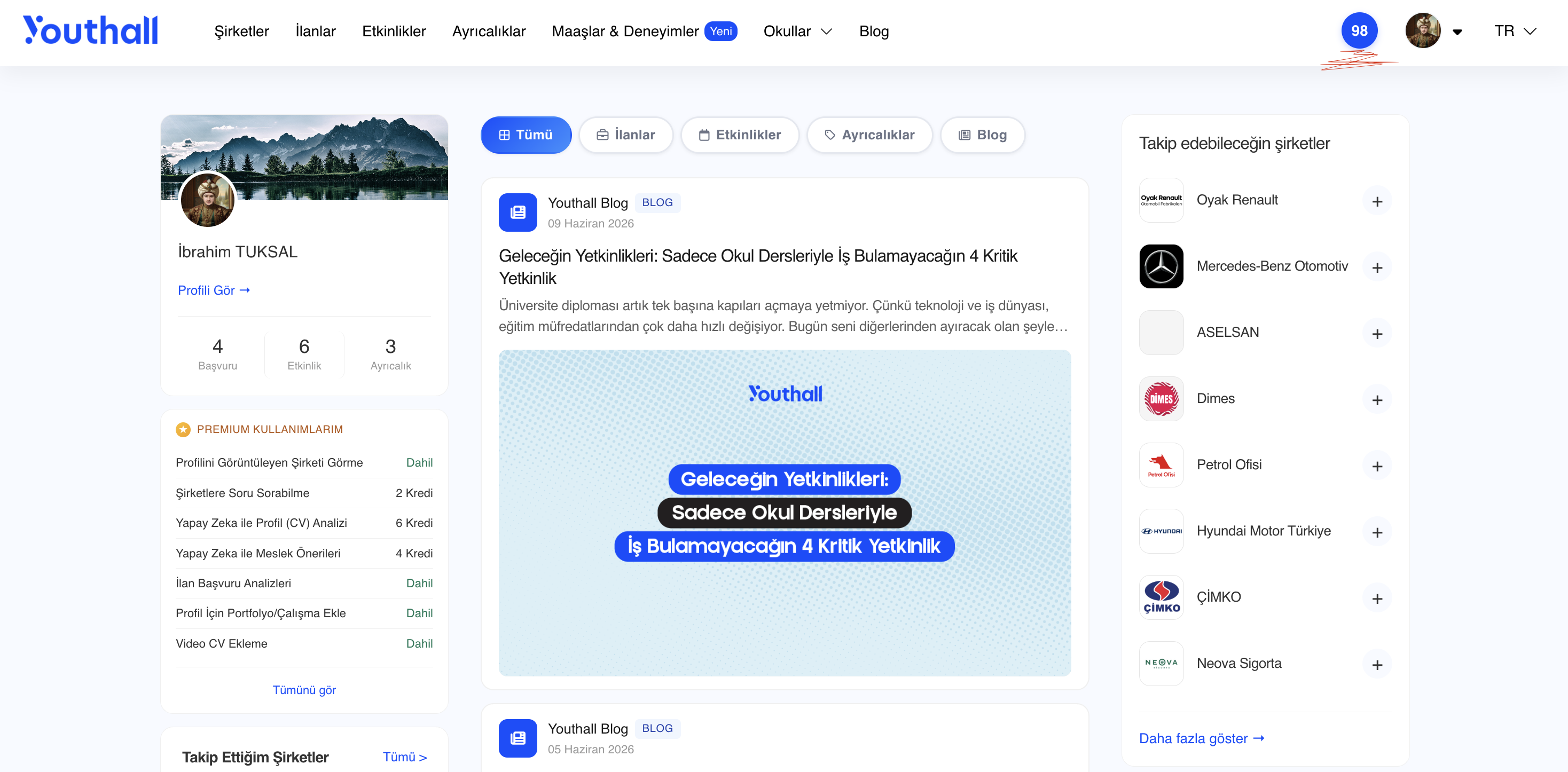This screenshot has height=772, width=1568.
Task: Click the blog icon on the 09 Haziran post
Action: pyautogui.click(x=518, y=212)
